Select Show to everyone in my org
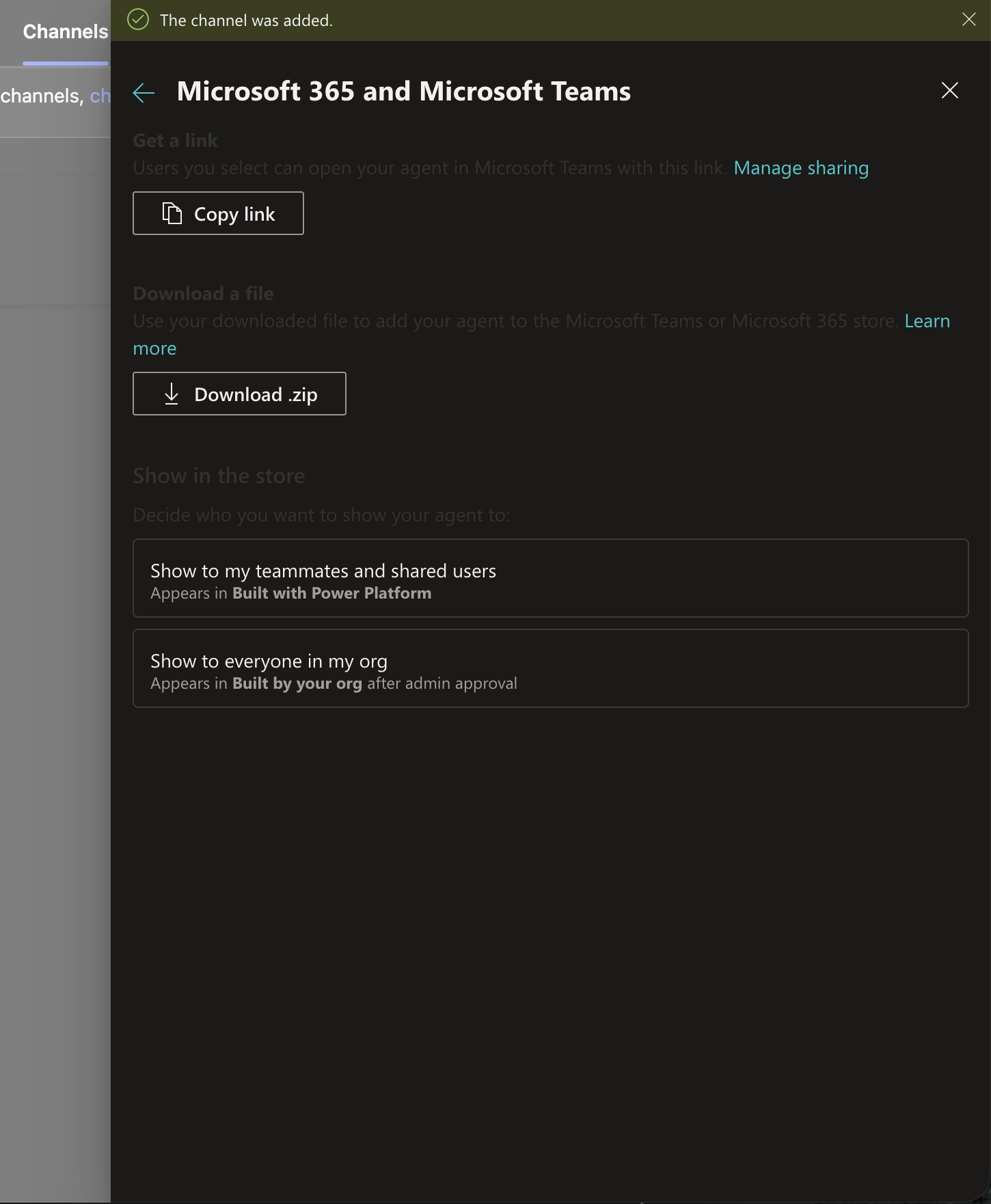 pos(550,668)
